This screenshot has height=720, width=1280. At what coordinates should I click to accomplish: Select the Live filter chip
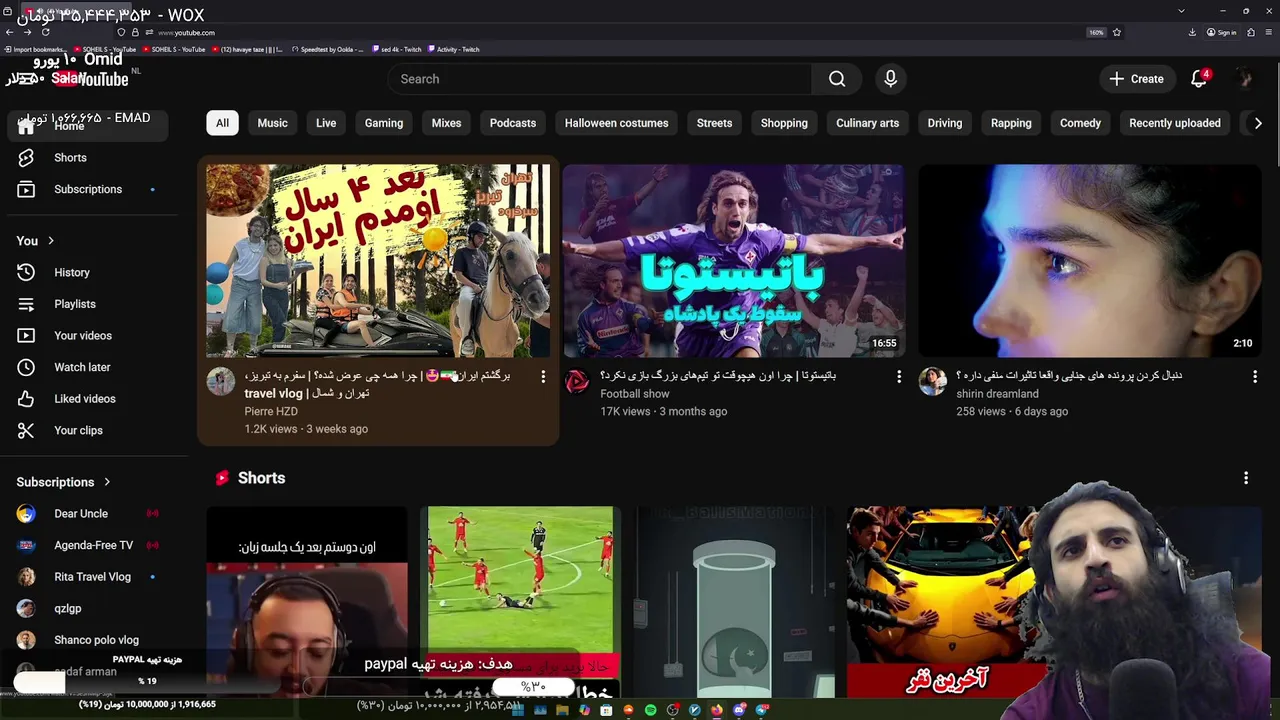point(326,123)
